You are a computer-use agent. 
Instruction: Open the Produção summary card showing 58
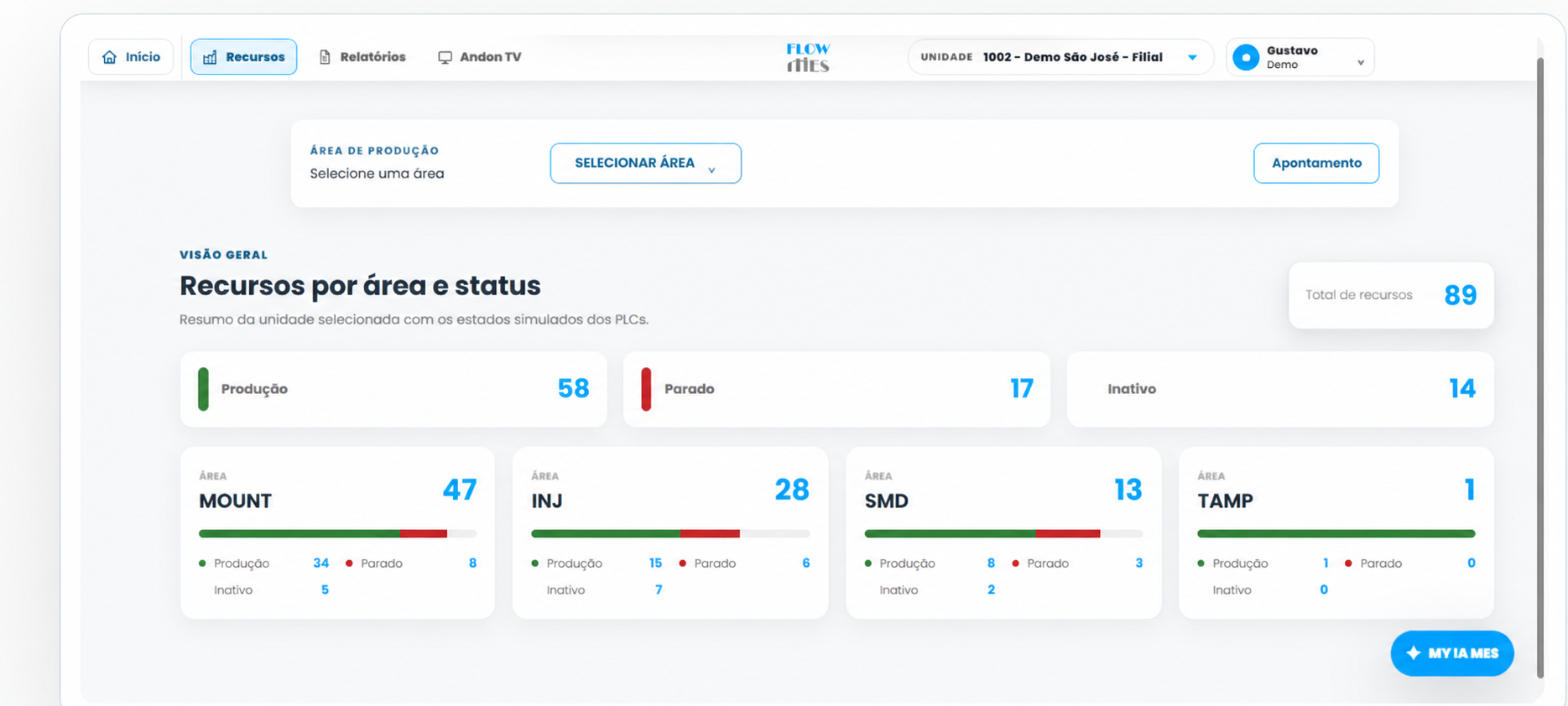point(393,389)
